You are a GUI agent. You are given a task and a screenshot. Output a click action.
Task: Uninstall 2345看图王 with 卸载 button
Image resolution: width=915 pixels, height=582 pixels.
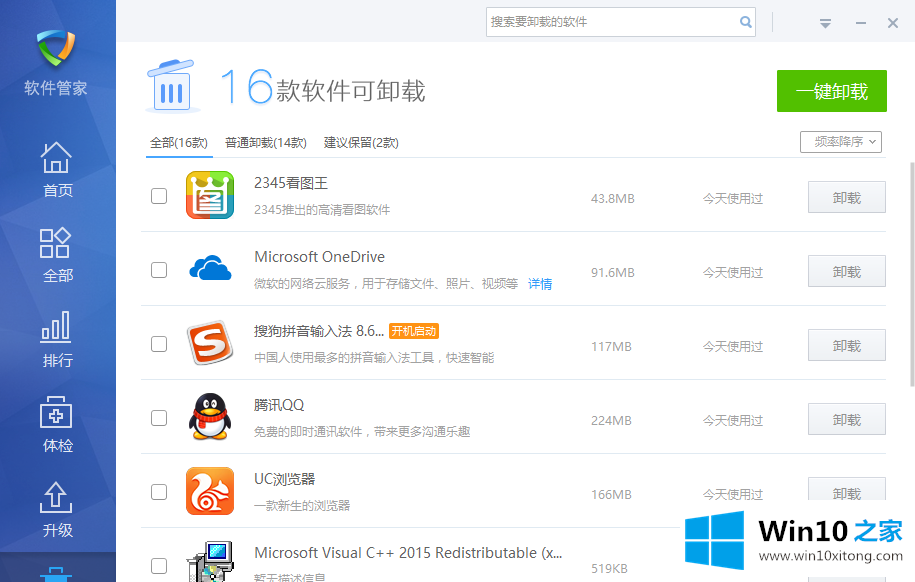[847, 197]
